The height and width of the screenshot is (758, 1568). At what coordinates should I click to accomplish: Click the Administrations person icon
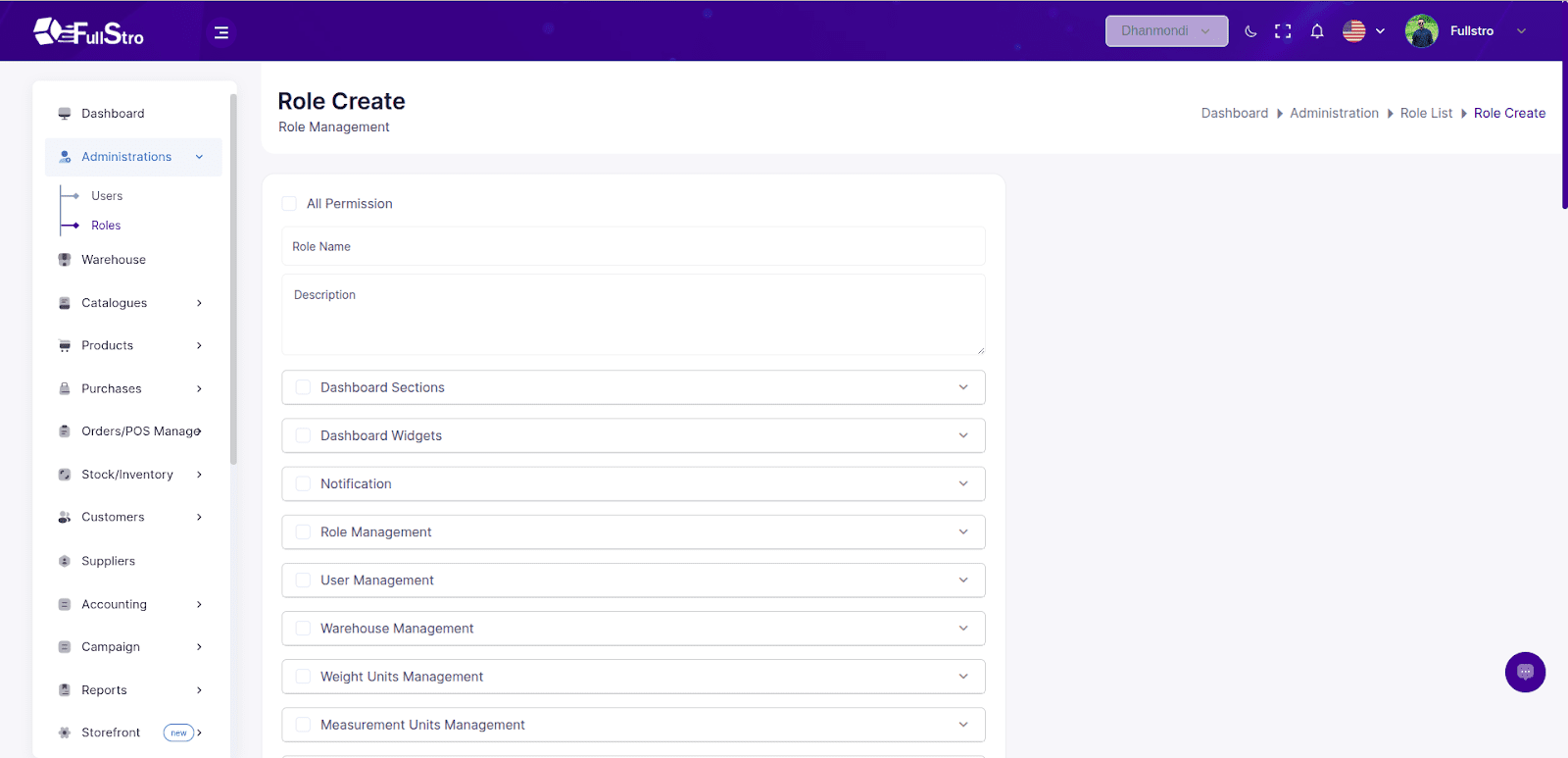[x=65, y=157]
